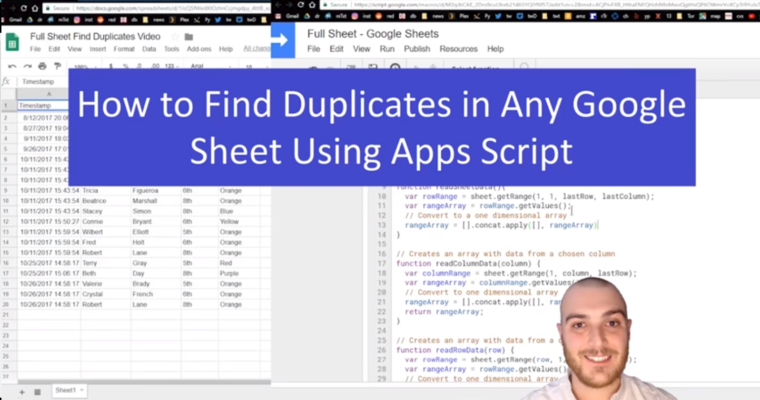Open the Help menu in Apps Script
Image resolution: width=760 pixels, height=400 pixels.
click(495, 49)
